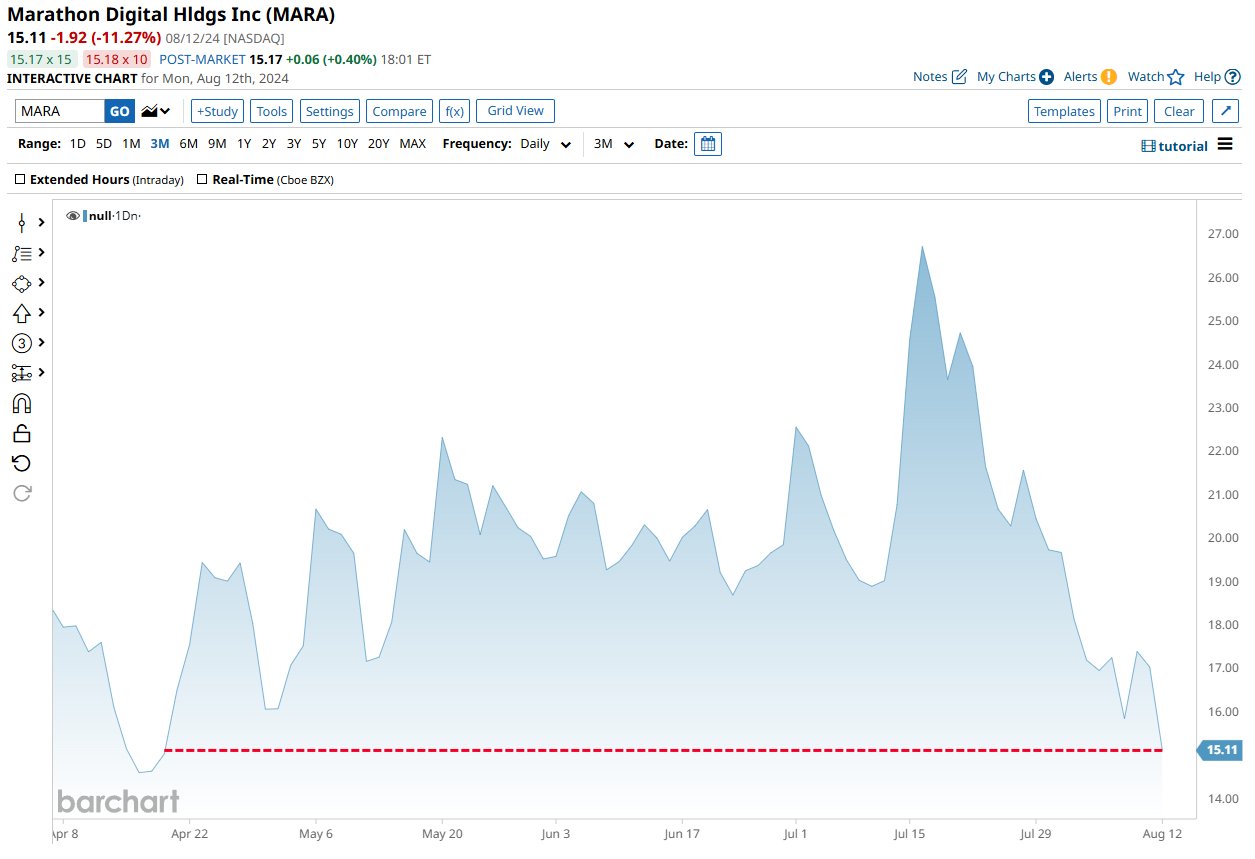Select the 6M range
The height and width of the screenshot is (859, 1255).
(188, 144)
